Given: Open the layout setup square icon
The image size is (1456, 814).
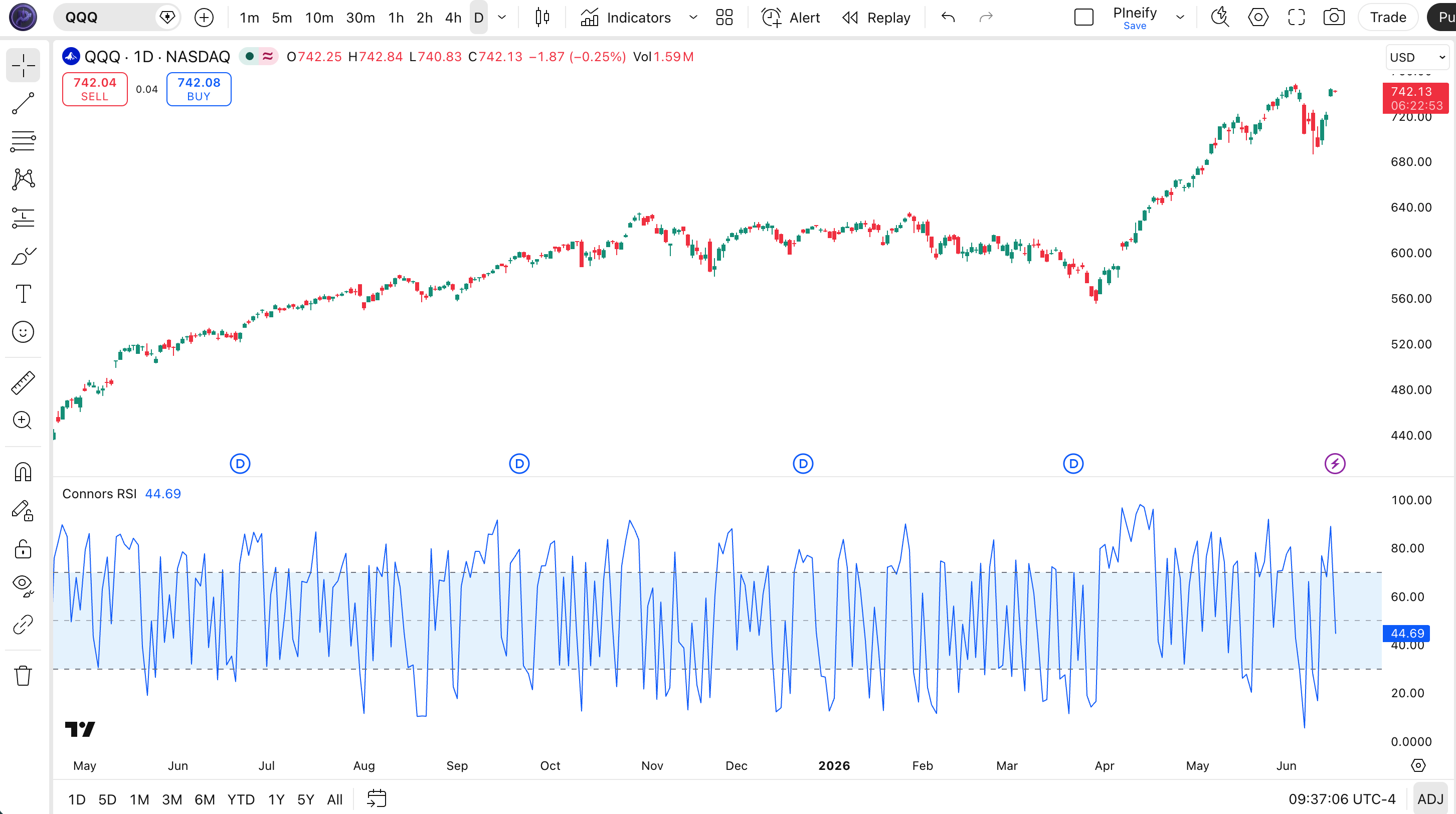Looking at the screenshot, I should [1083, 18].
